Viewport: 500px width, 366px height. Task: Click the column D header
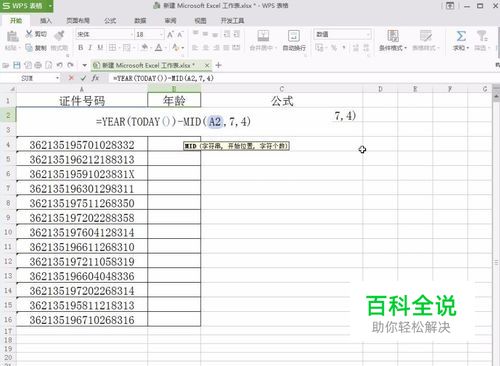(380, 89)
